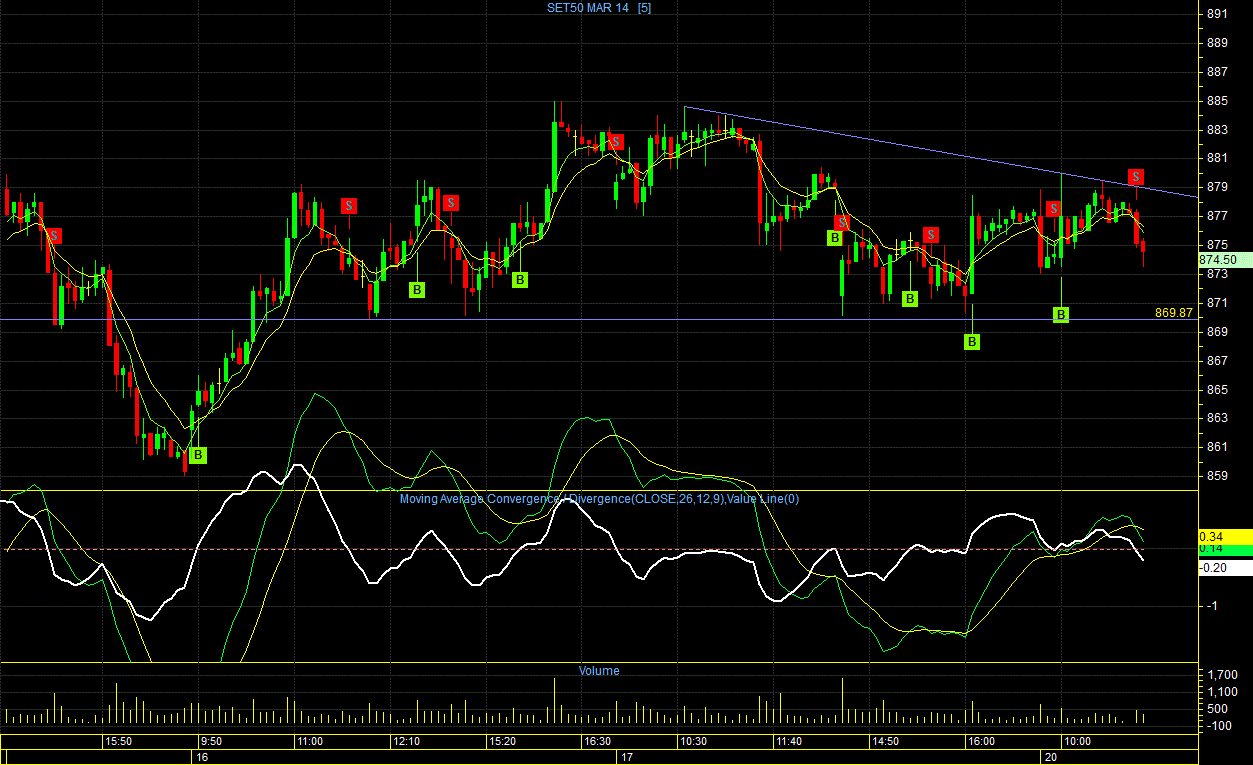Click the 9:50 time axis label
This screenshot has width=1253, height=765.
click(210, 742)
